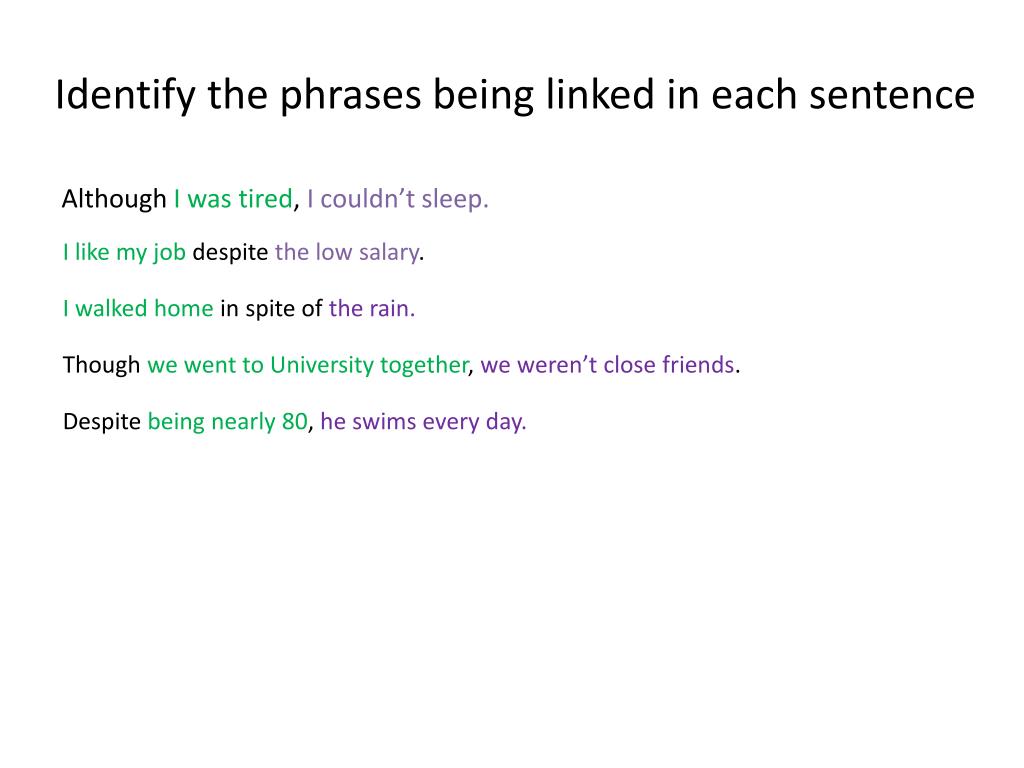Select the purple phrase "I couldn't sleep."
This screenshot has width=1024, height=768.
tap(398, 199)
